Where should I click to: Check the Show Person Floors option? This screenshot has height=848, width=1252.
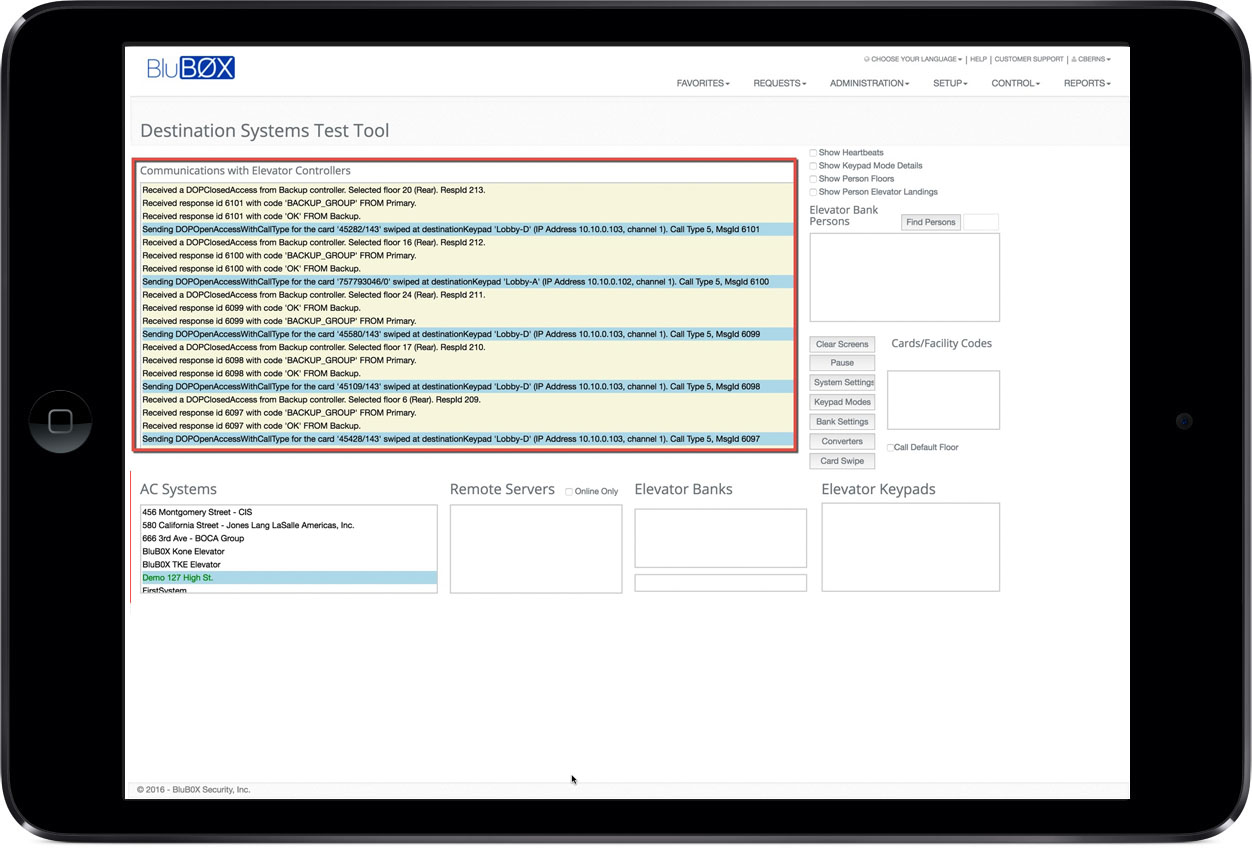coord(814,179)
